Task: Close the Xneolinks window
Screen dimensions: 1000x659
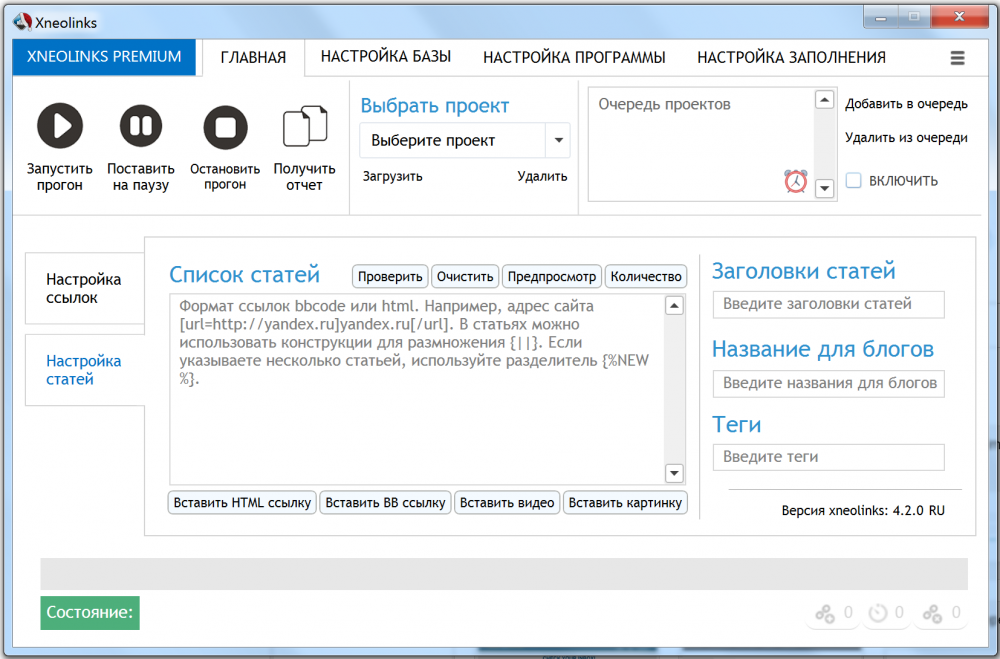Action: 959,17
